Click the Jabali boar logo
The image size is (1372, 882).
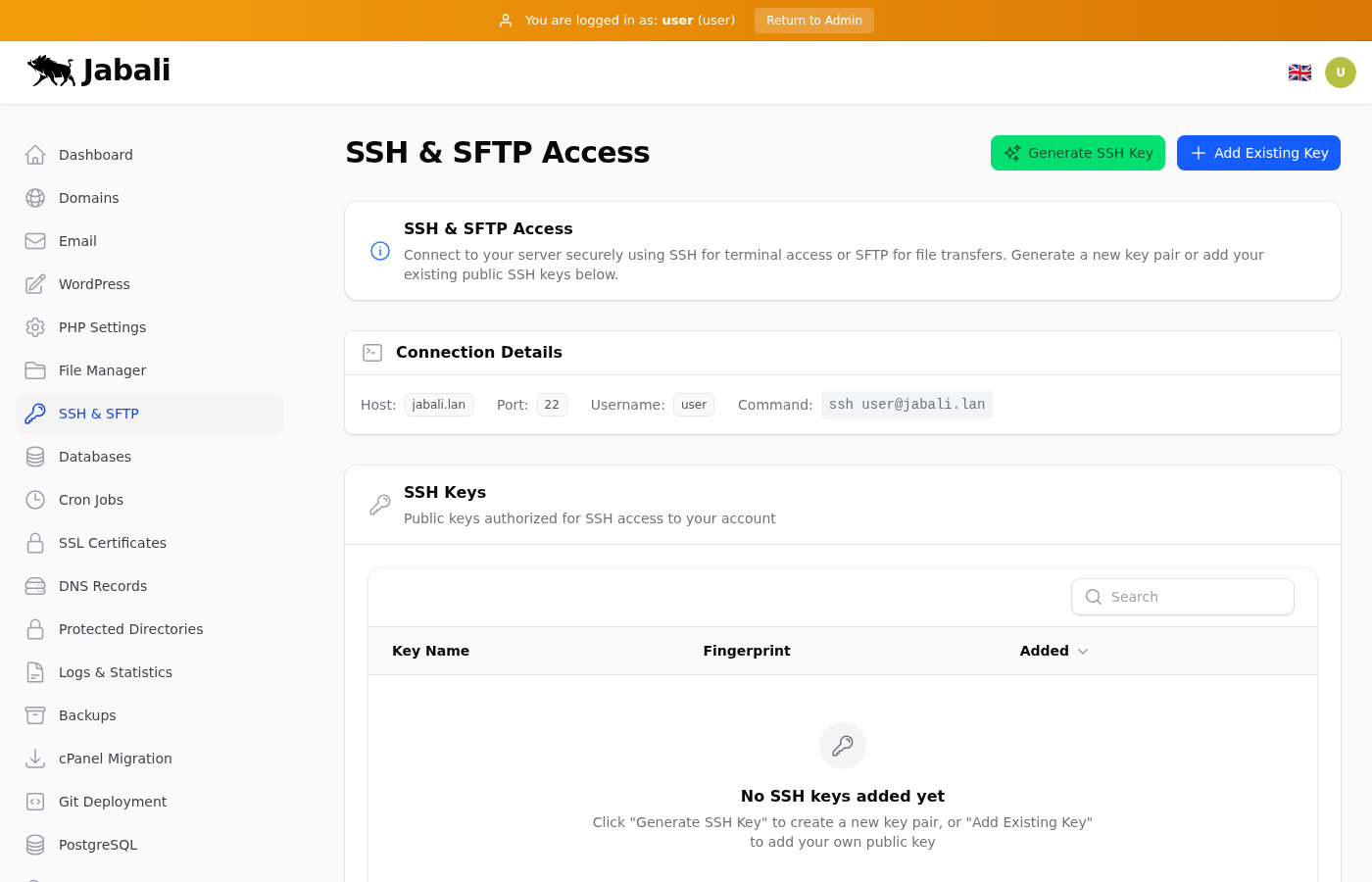coord(52,71)
